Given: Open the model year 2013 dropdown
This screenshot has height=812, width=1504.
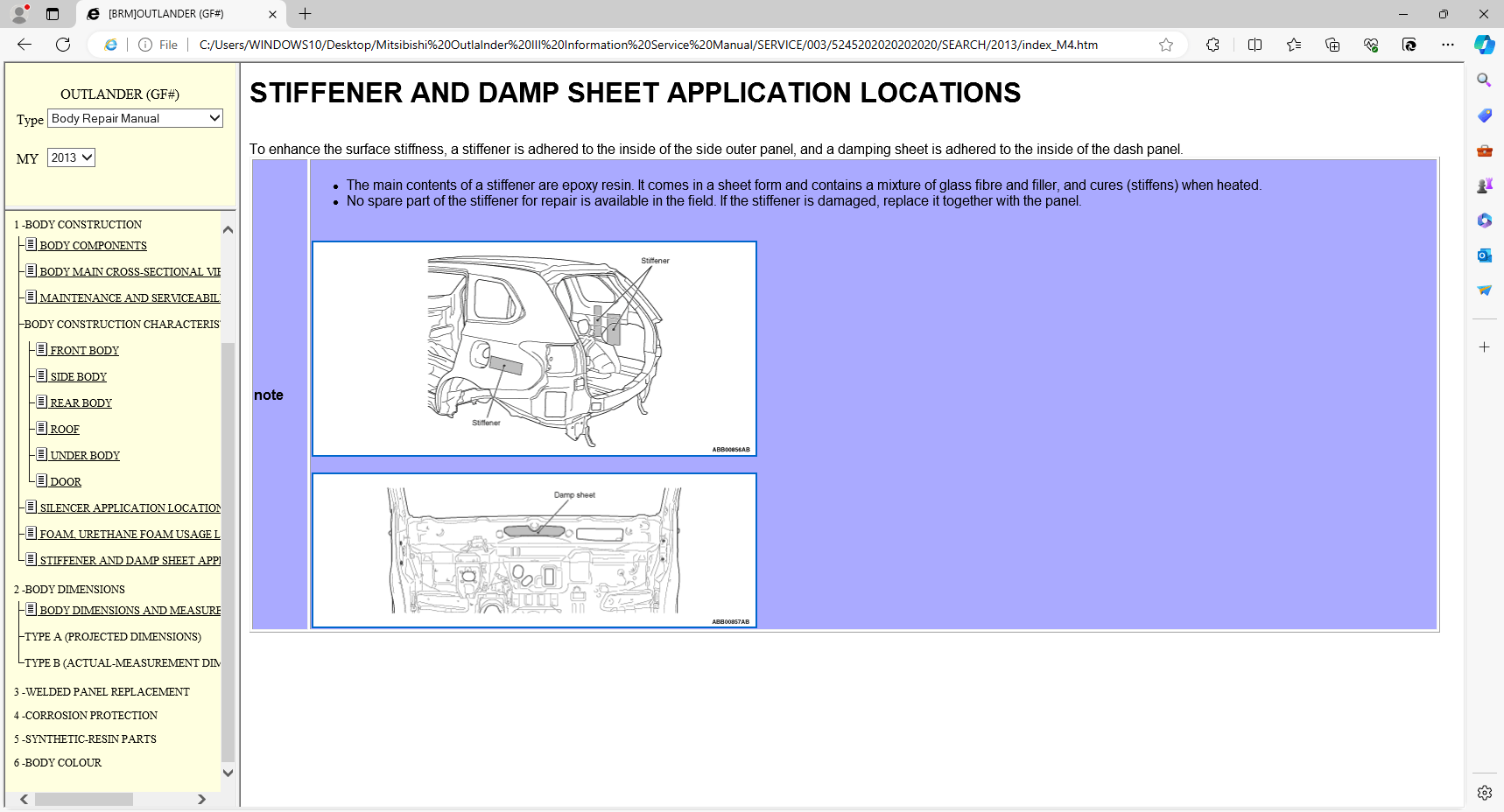Looking at the screenshot, I should (x=71, y=157).
